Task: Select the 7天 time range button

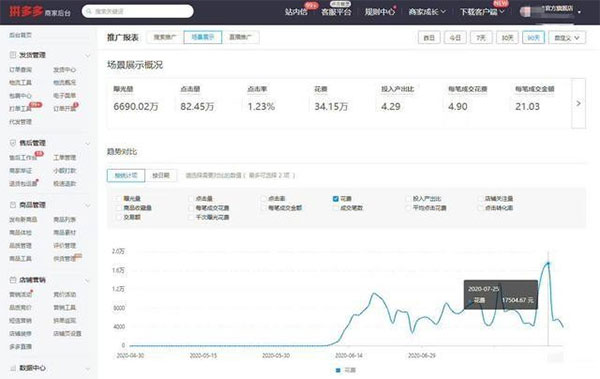Action: [481, 38]
